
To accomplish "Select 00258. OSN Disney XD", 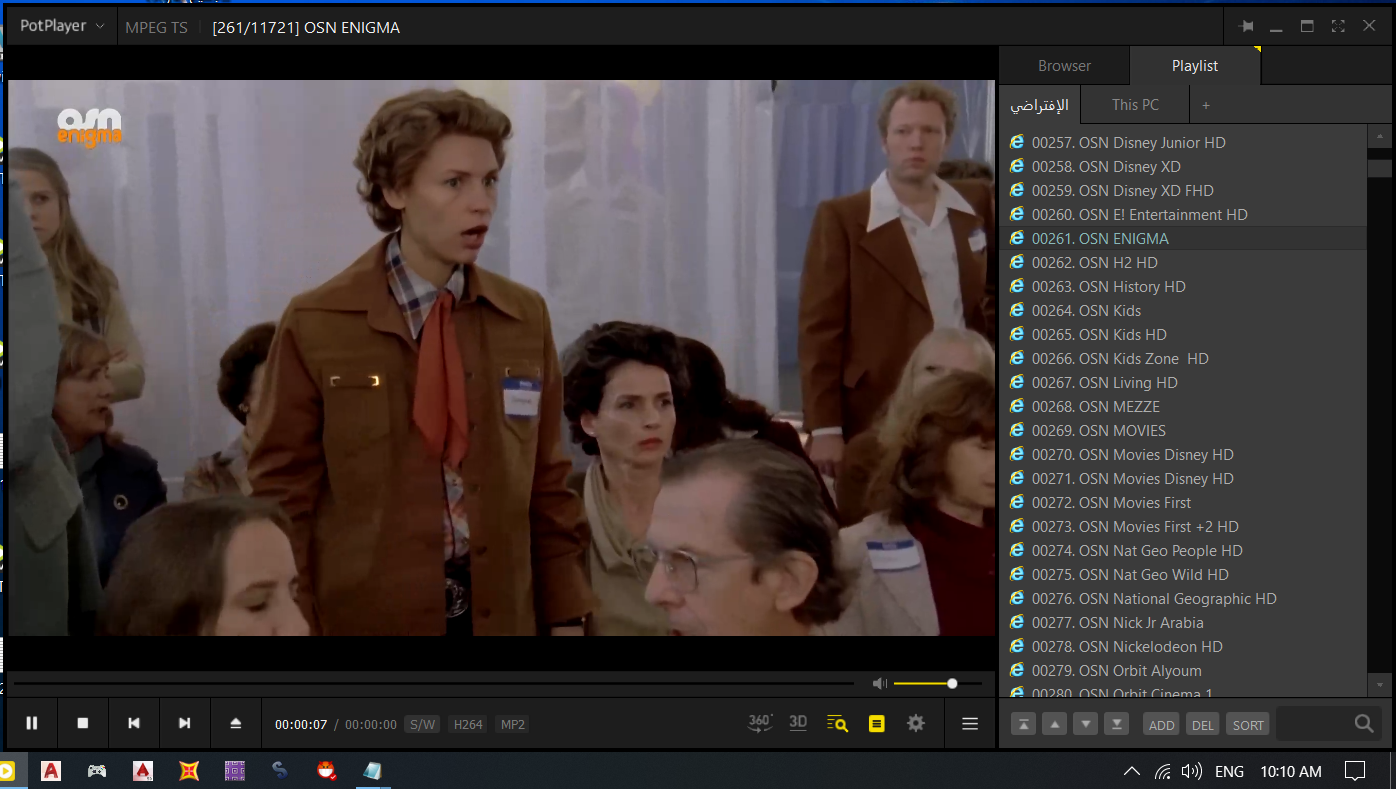I will (x=1183, y=166).
